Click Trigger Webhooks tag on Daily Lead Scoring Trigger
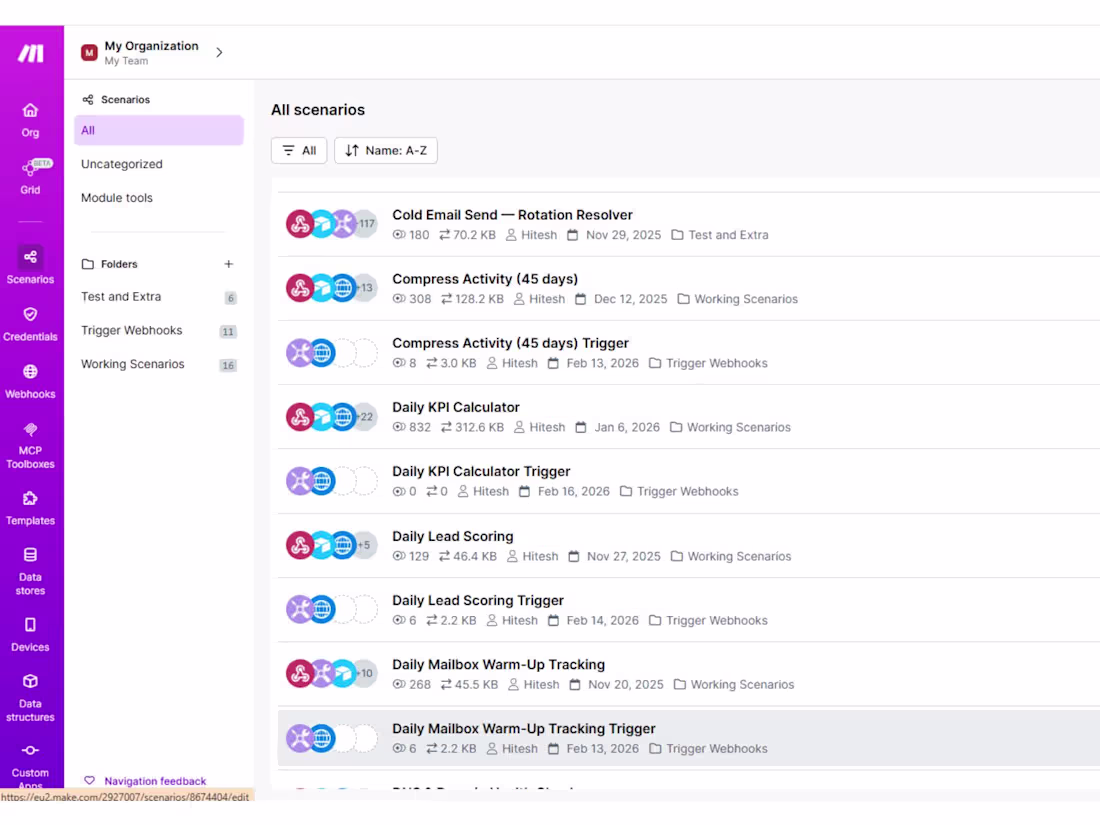 pos(709,621)
